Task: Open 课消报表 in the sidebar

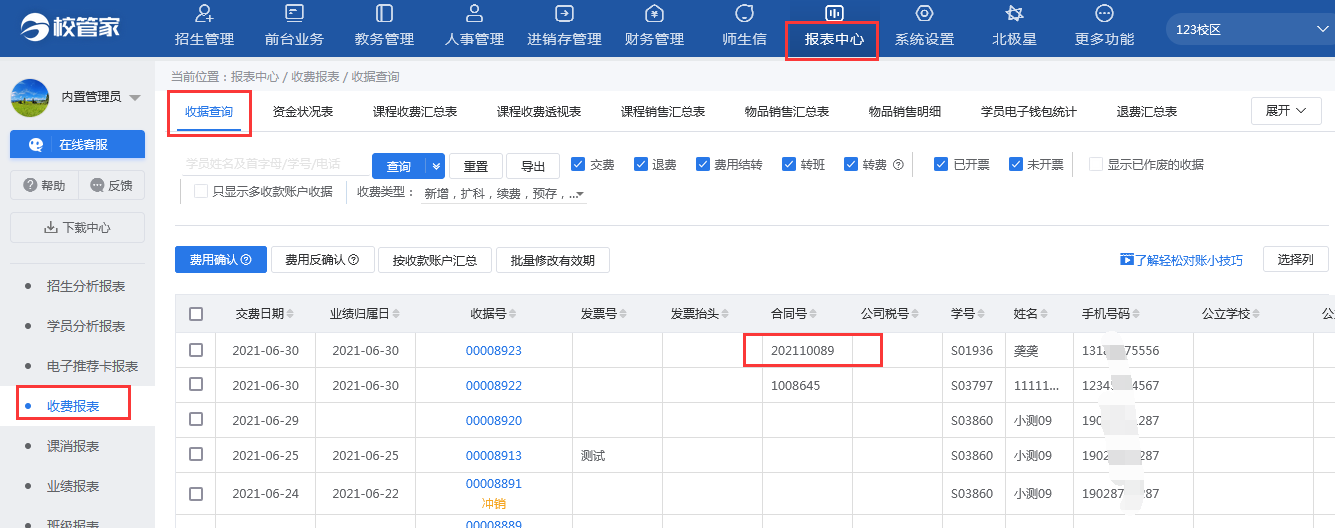Action: point(73,446)
